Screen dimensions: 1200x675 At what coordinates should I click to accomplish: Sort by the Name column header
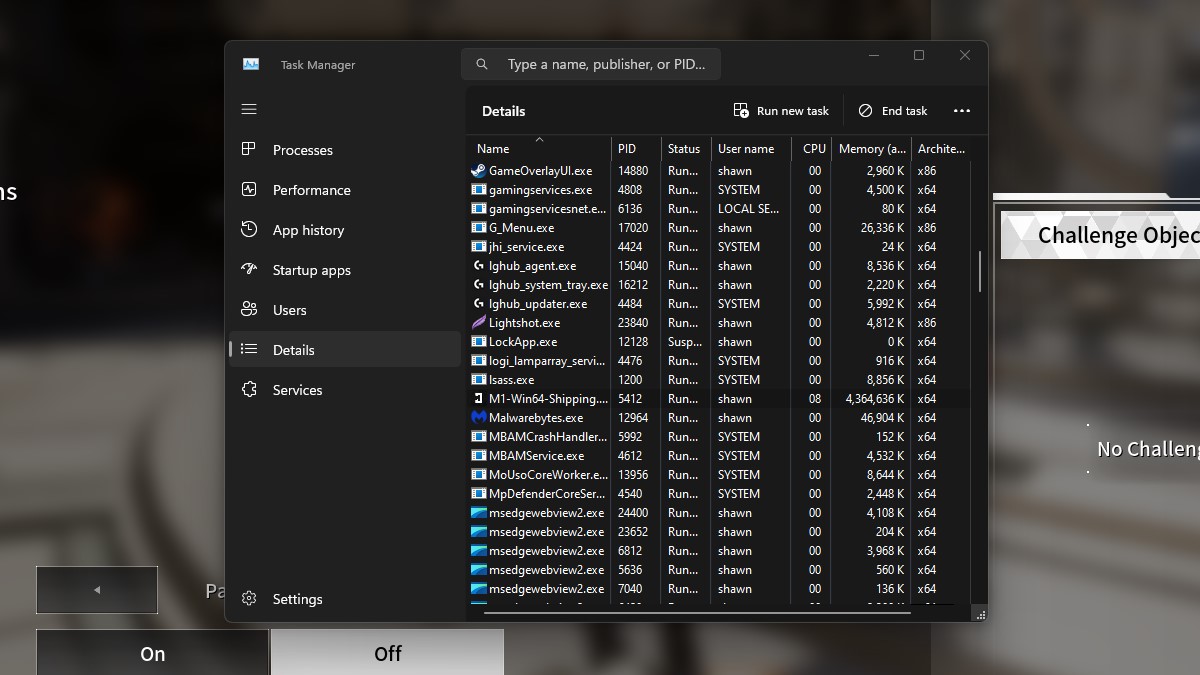(493, 149)
